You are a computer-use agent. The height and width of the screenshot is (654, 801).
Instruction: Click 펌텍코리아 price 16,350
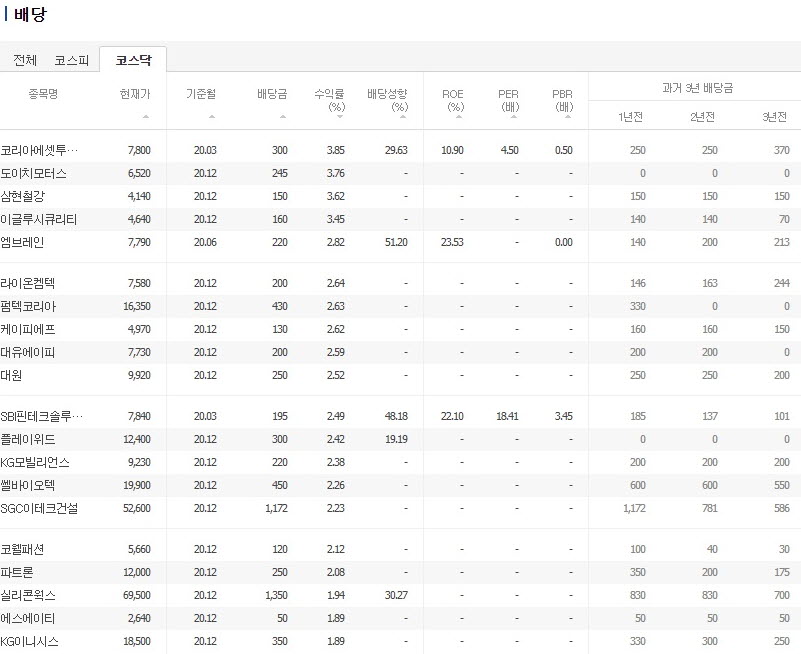click(137, 306)
